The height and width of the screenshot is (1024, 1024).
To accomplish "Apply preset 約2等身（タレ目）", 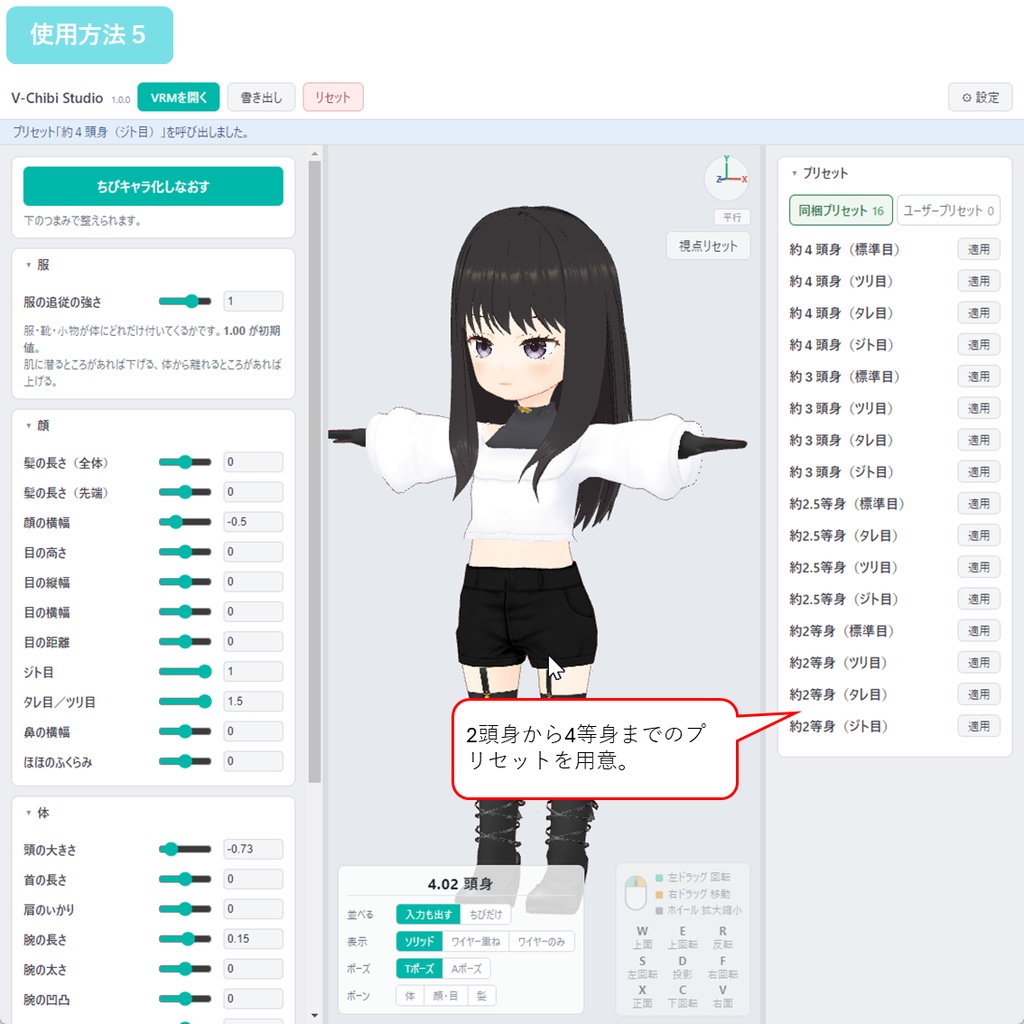I will 978,694.
